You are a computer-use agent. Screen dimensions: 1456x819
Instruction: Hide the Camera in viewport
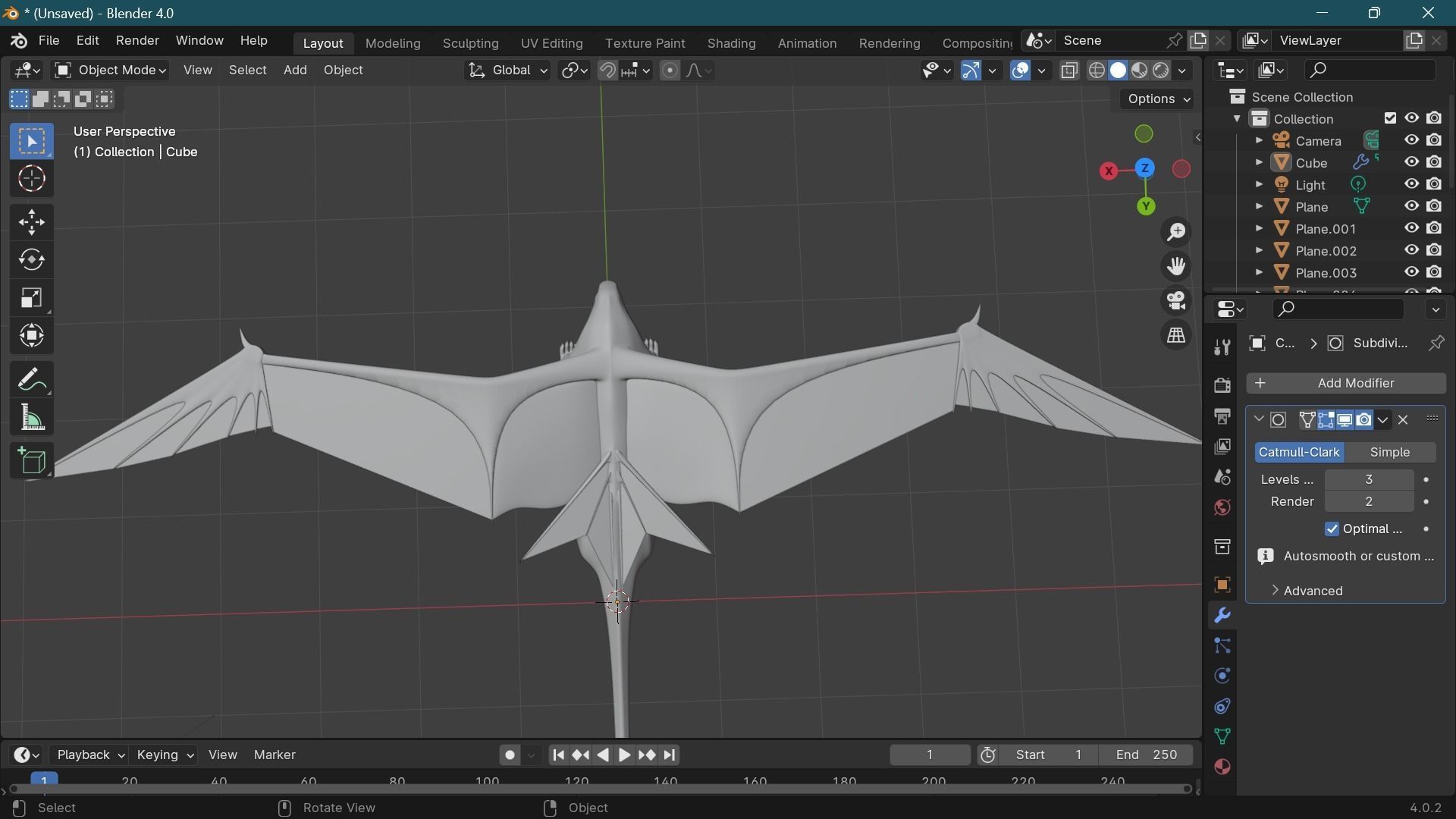pyautogui.click(x=1411, y=140)
